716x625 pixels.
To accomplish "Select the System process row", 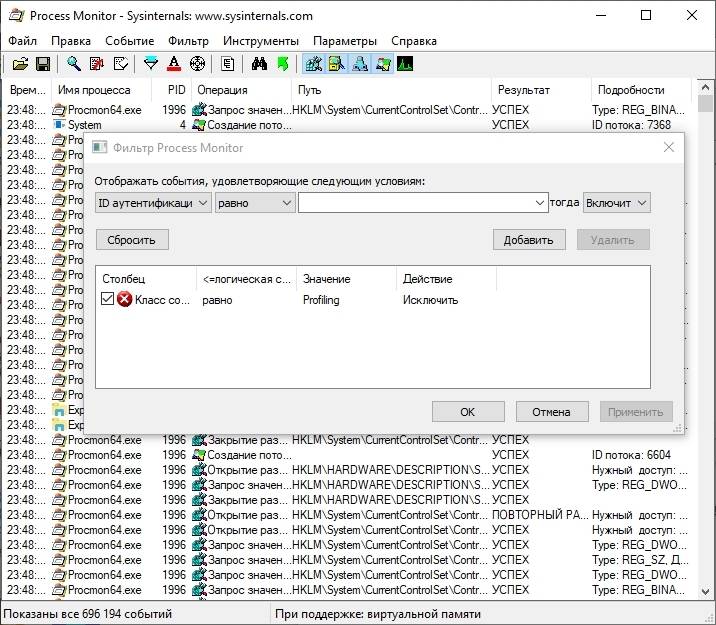I will (349, 125).
